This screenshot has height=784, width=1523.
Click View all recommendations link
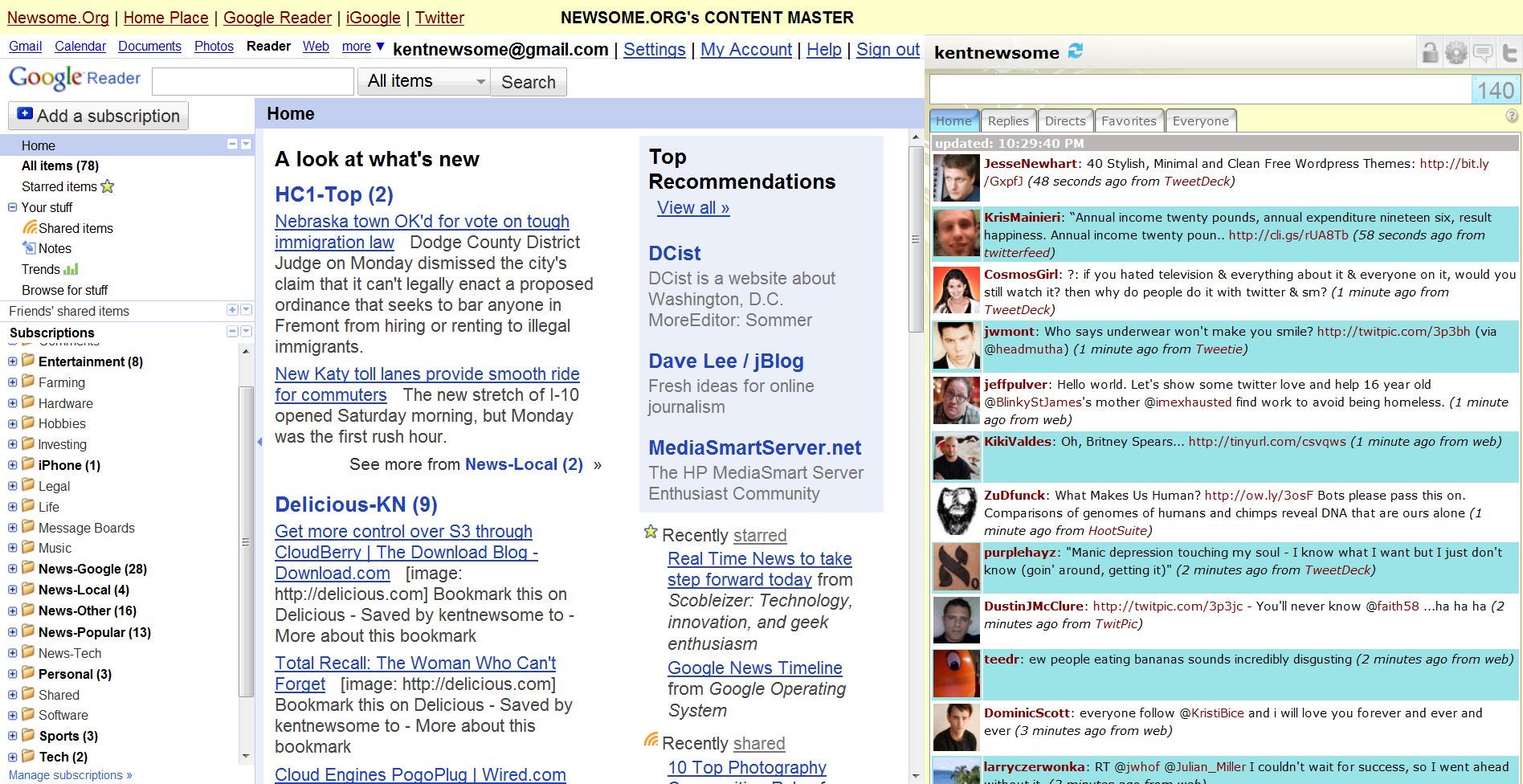pyautogui.click(x=692, y=208)
